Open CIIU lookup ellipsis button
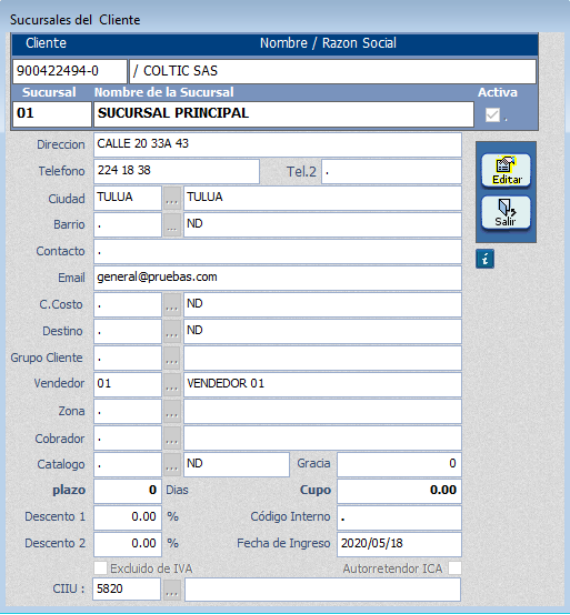Viewport: 570px width, 615px height. click(172, 590)
